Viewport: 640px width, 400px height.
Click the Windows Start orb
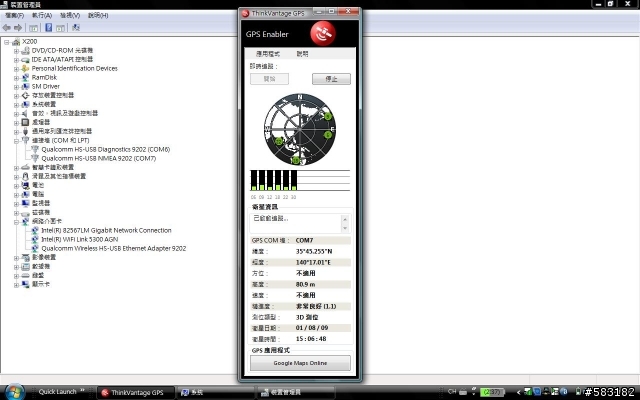(15, 392)
